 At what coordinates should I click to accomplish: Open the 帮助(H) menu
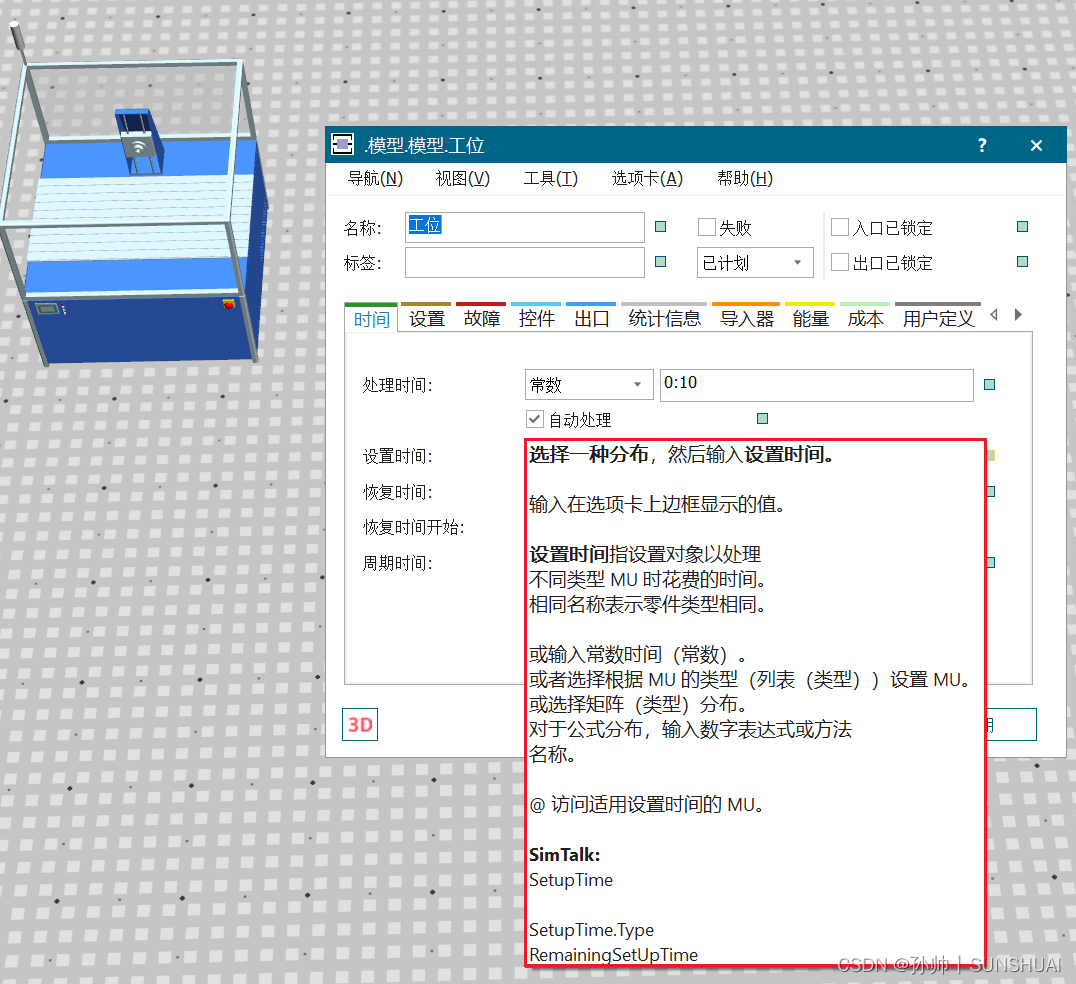[x=745, y=178]
